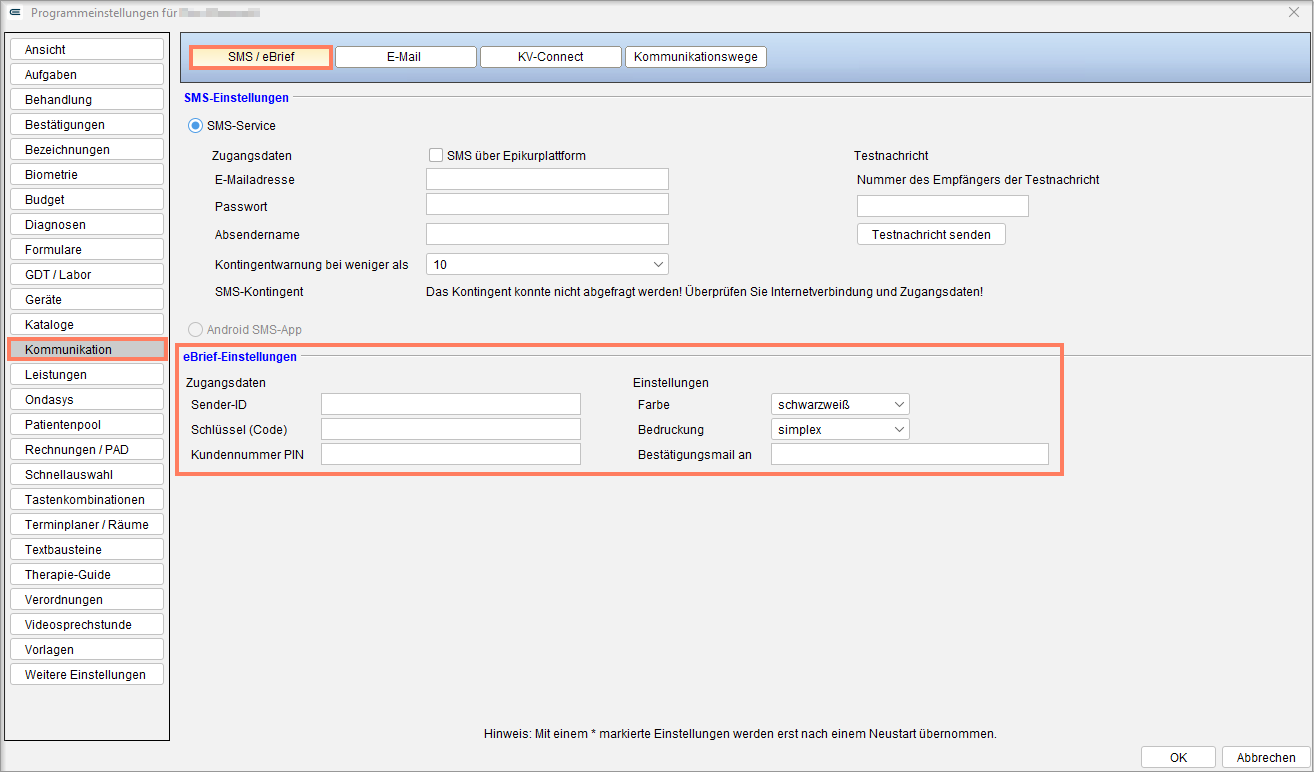Select Biometrie in the sidebar

pos(87,174)
